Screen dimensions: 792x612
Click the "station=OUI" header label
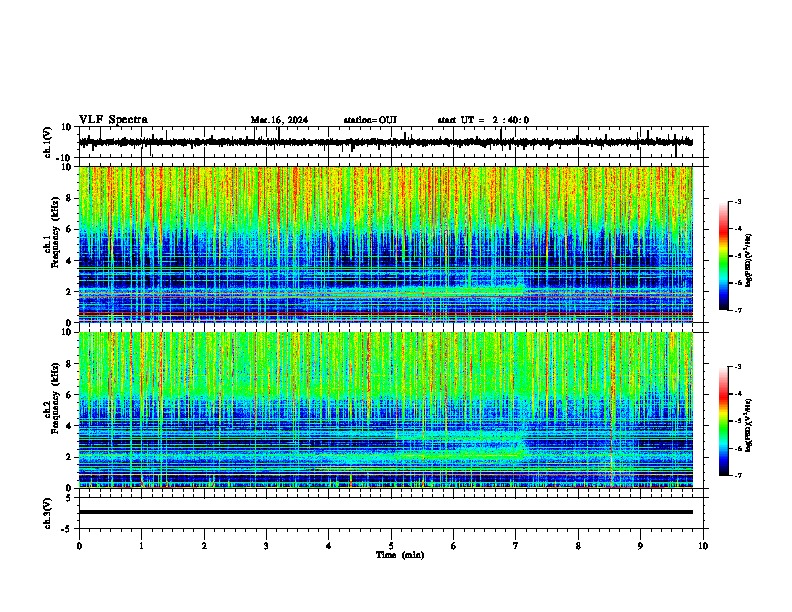pos(370,120)
